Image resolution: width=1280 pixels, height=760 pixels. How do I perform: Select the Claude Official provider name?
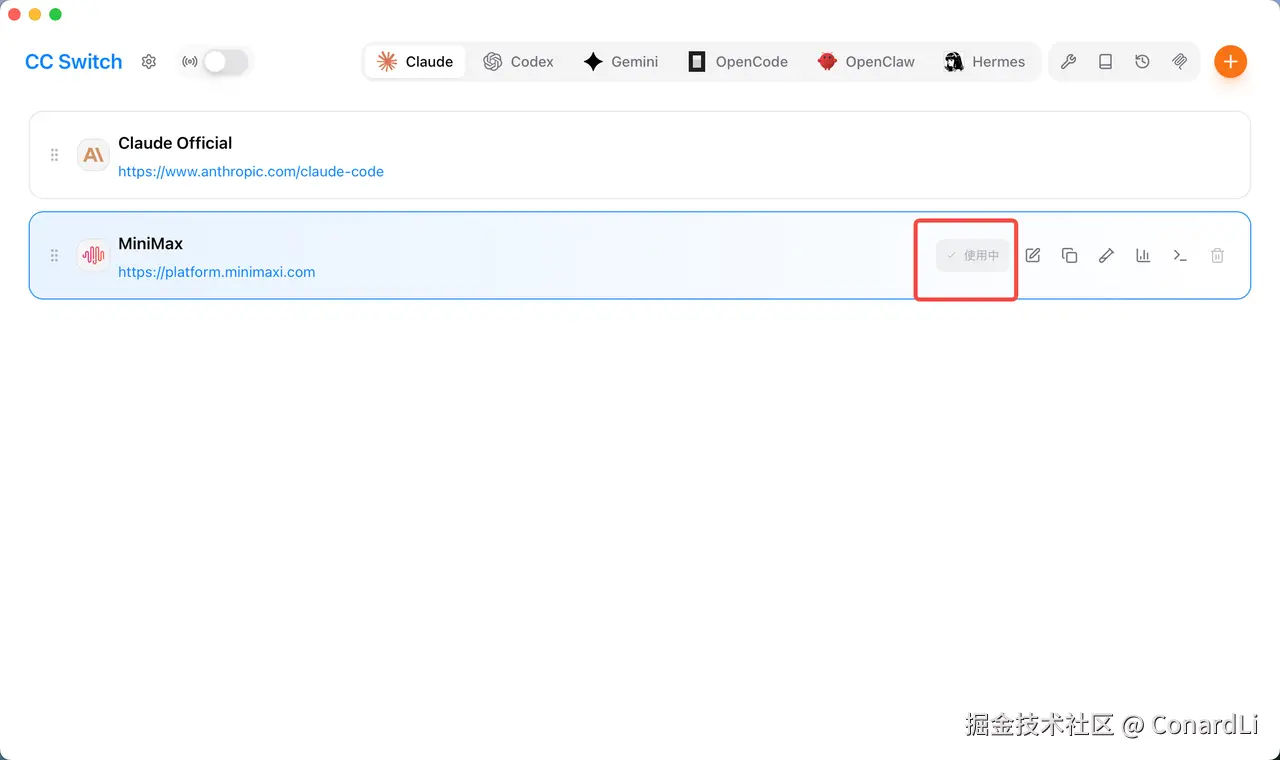point(175,143)
